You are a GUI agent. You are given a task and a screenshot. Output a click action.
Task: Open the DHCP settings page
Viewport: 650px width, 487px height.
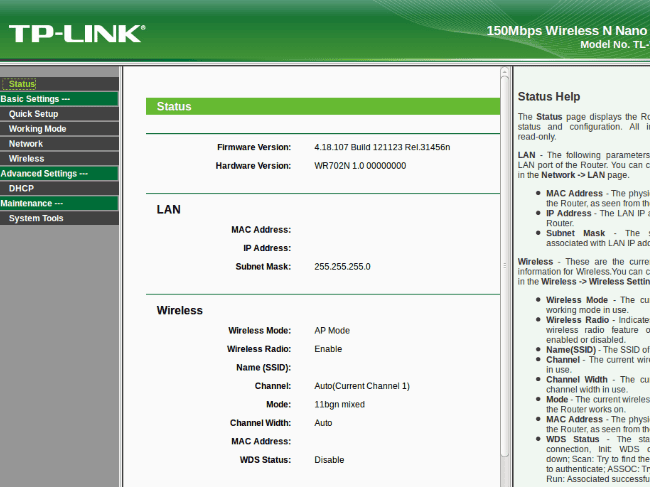(x=21, y=188)
